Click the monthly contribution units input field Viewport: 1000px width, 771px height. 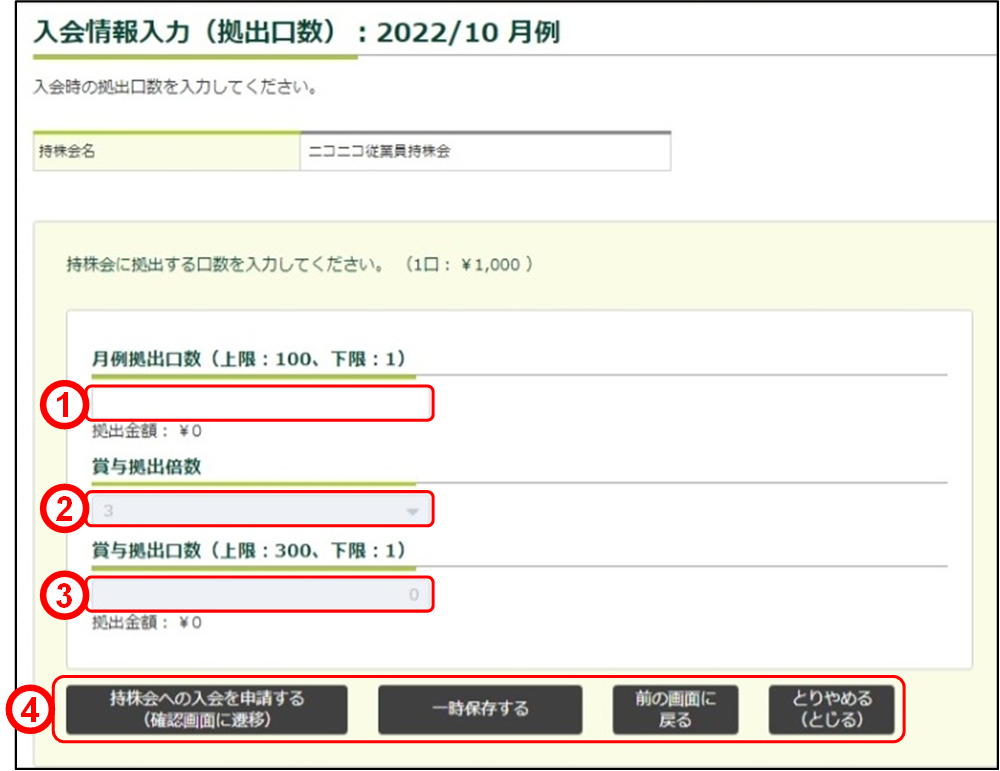coord(260,403)
